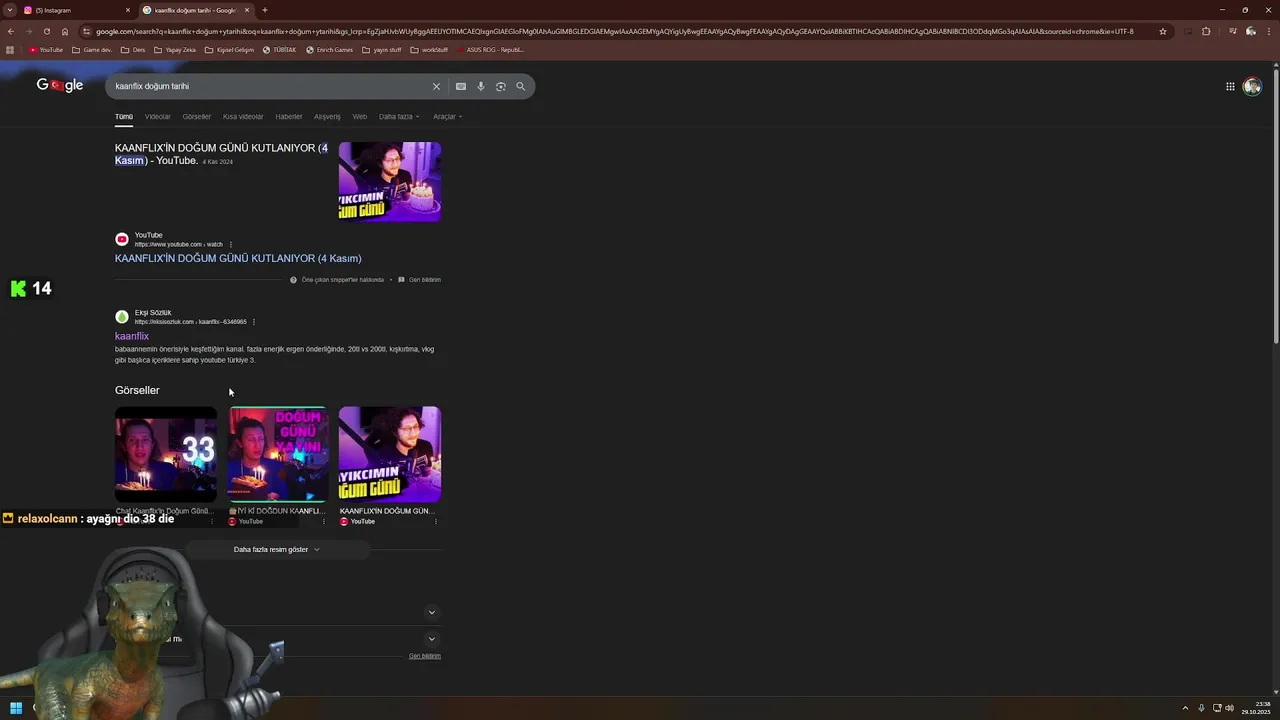Open more options for the Ekşi Sözlük result
The image size is (1280, 720).
[x=254, y=322]
